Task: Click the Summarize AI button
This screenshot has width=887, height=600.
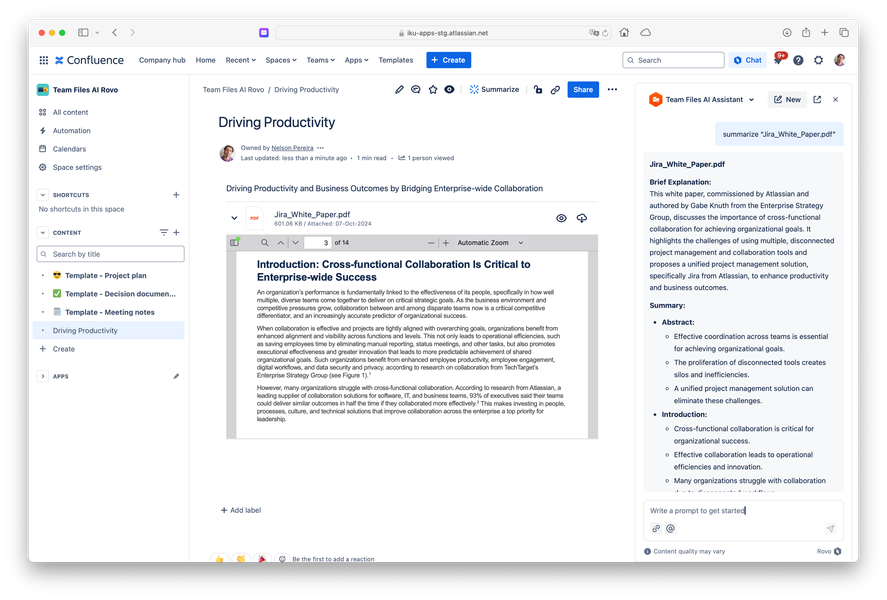Action: point(494,89)
